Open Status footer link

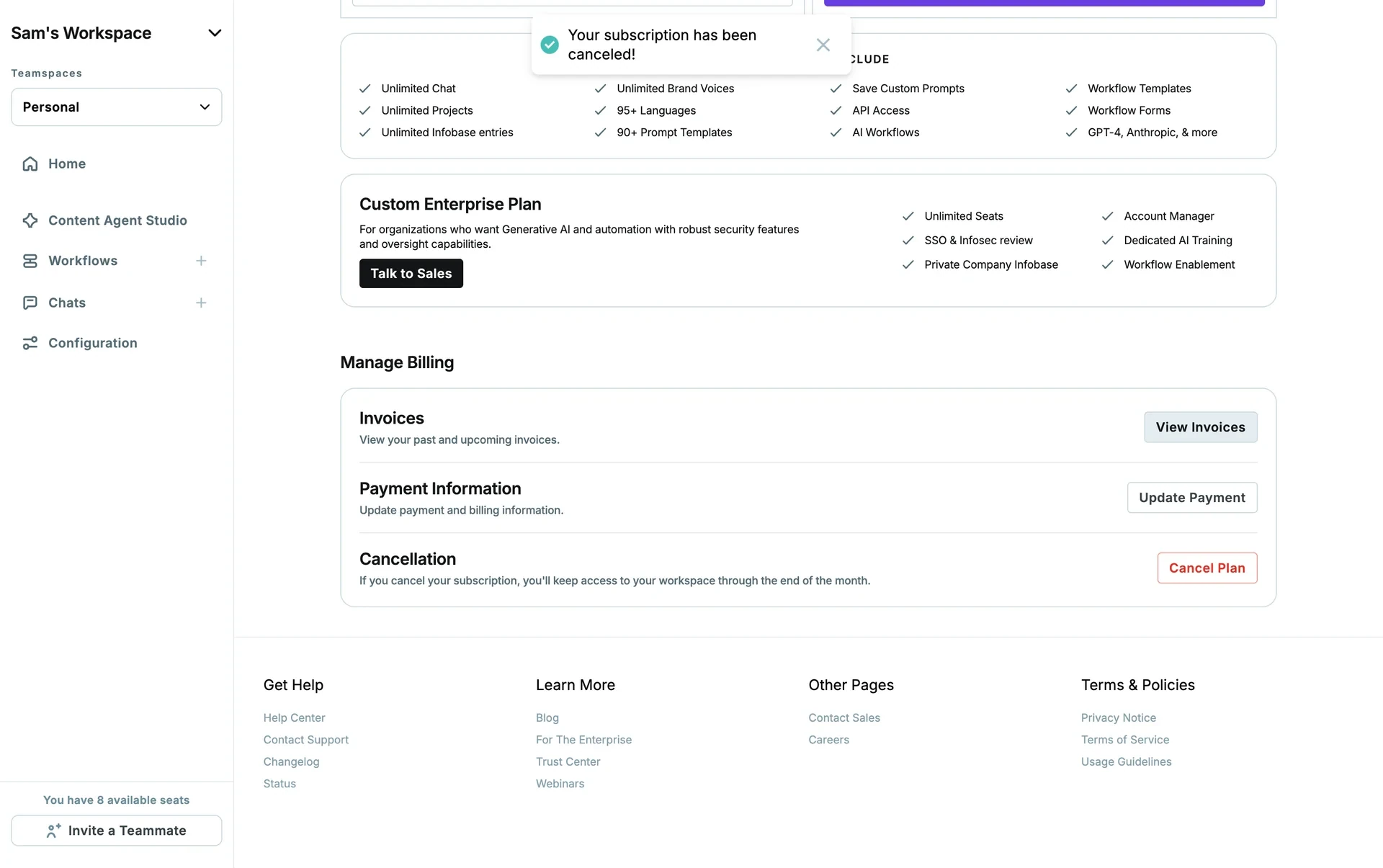click(x=279, y=784)
